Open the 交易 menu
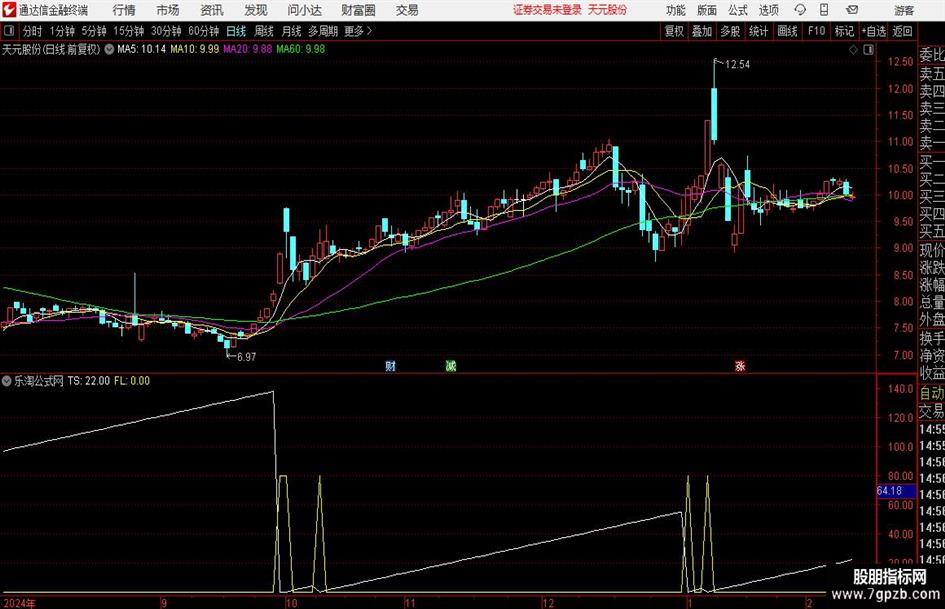 point(407,10)
